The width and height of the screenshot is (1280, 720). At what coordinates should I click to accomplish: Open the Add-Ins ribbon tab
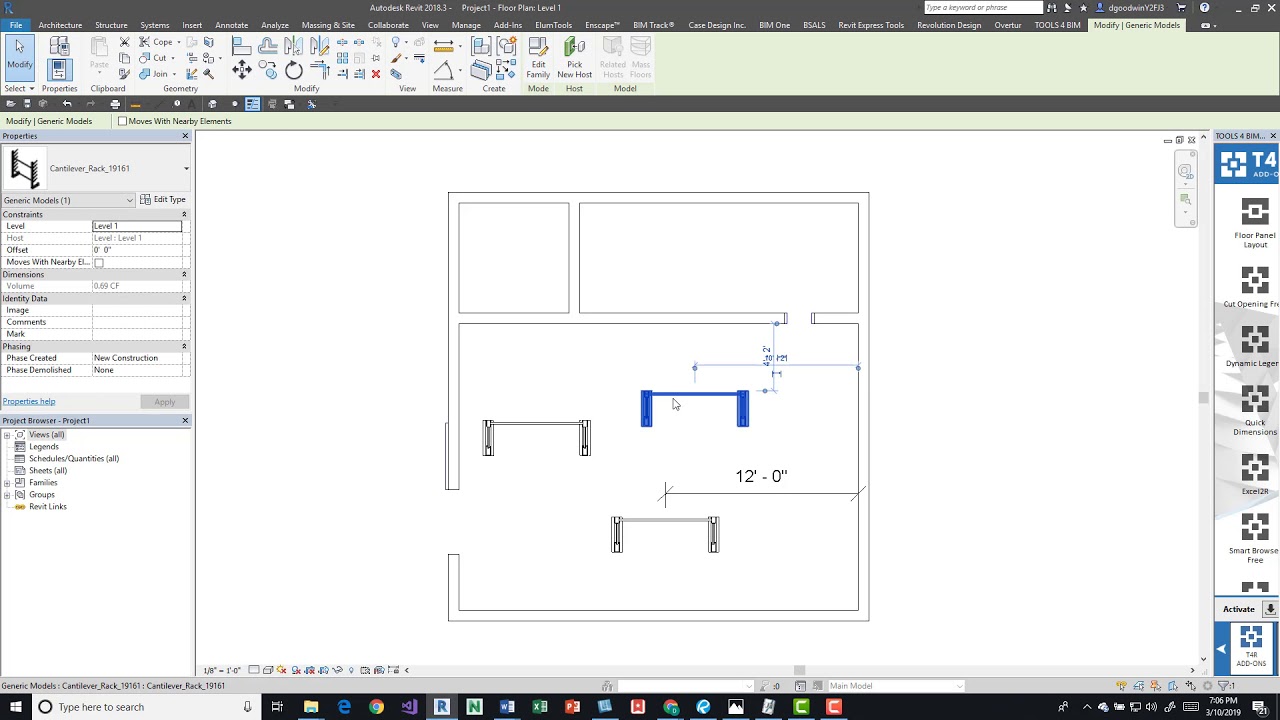[507, 25]
